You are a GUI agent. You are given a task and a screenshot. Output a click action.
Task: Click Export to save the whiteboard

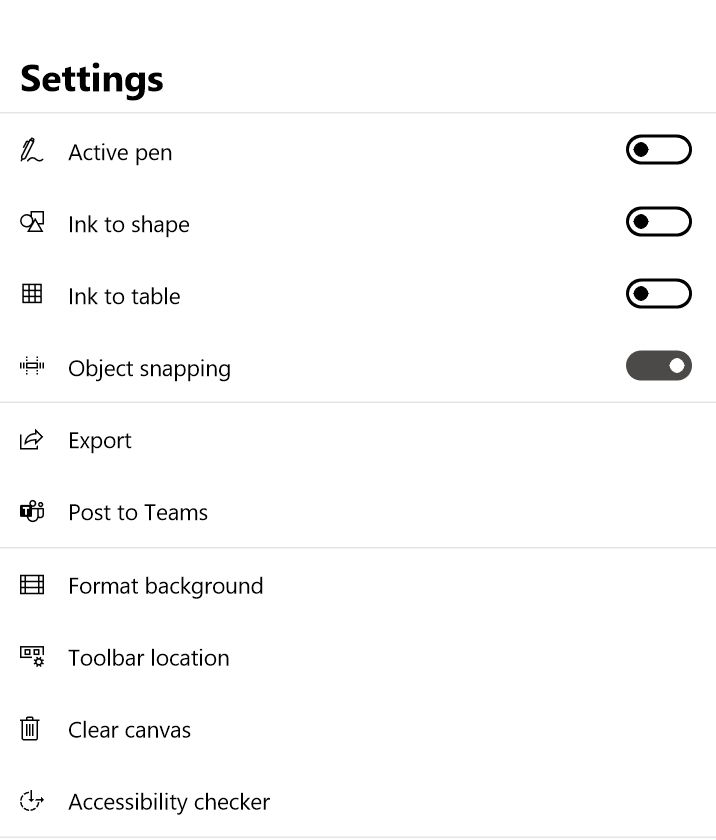point(100,440)
